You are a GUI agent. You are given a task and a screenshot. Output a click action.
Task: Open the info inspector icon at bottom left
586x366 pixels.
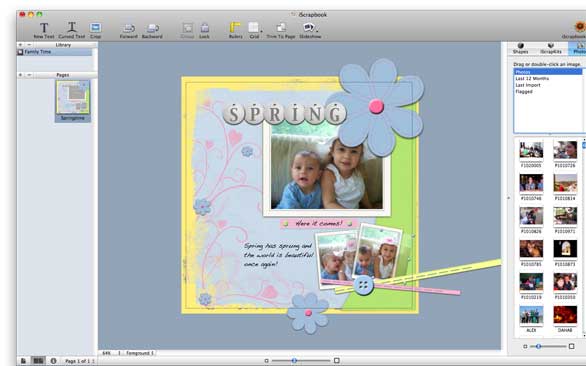tap(53, 361)
